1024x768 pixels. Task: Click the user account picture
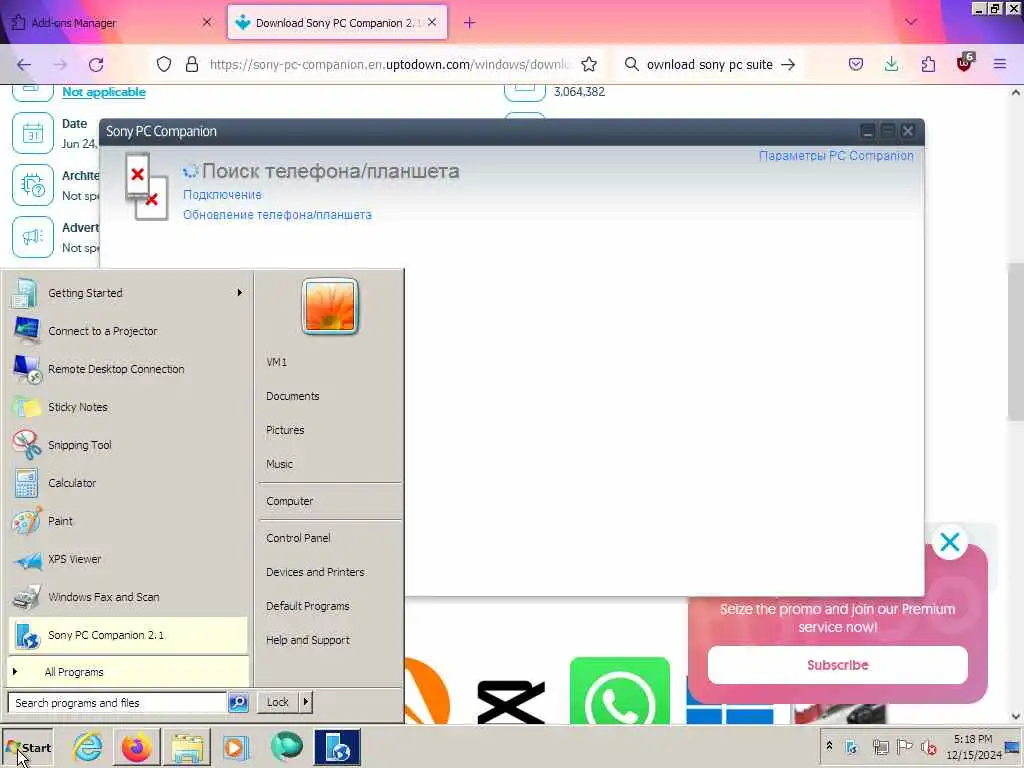click(x=330, y=306)
